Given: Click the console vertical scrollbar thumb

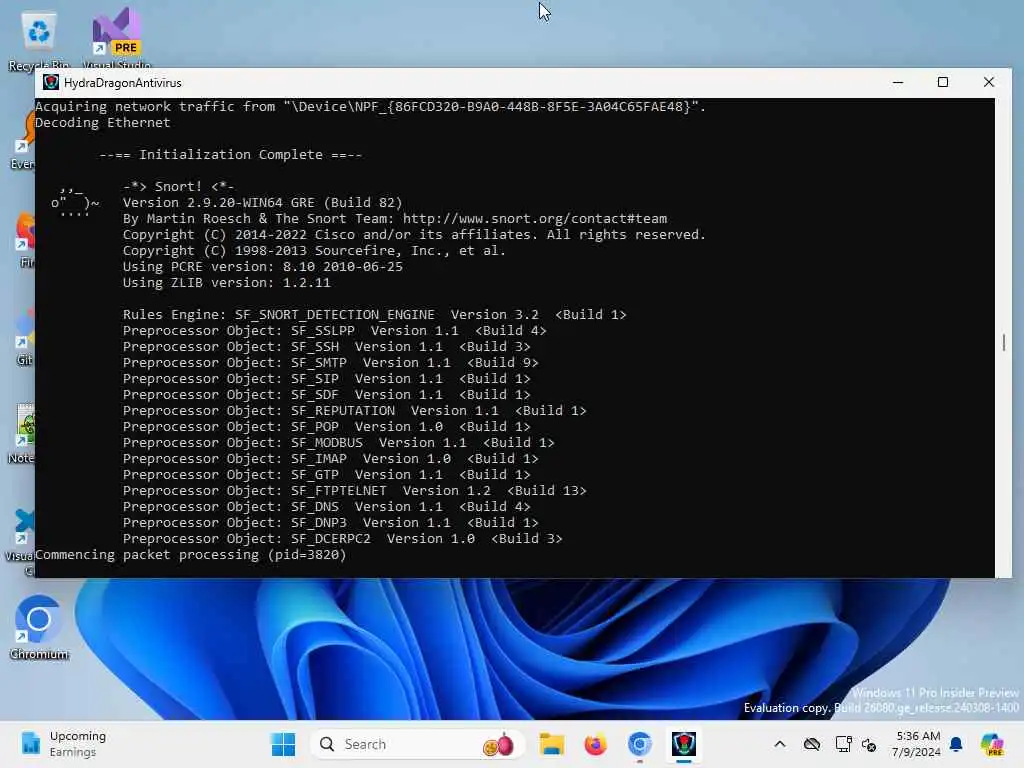Looking at the screenshot, I should point(1004,342).
